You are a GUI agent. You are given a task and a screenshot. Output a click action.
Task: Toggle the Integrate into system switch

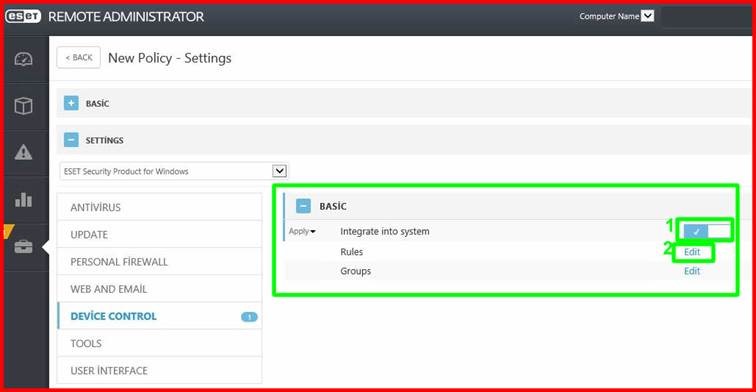pos(707,231)
